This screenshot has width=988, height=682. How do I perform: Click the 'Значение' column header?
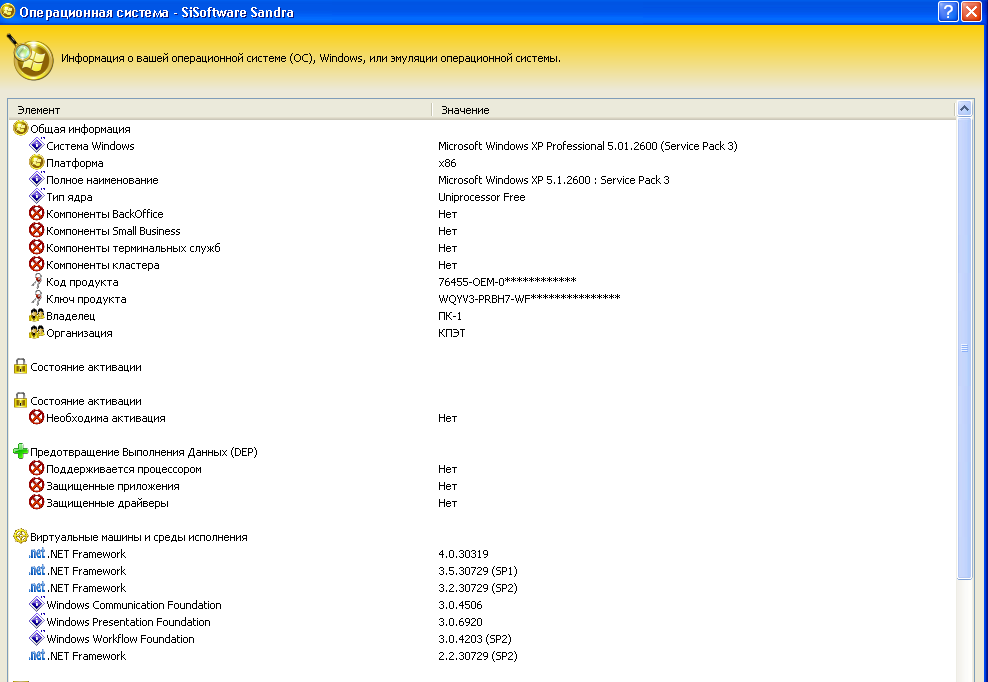[693, 110]
